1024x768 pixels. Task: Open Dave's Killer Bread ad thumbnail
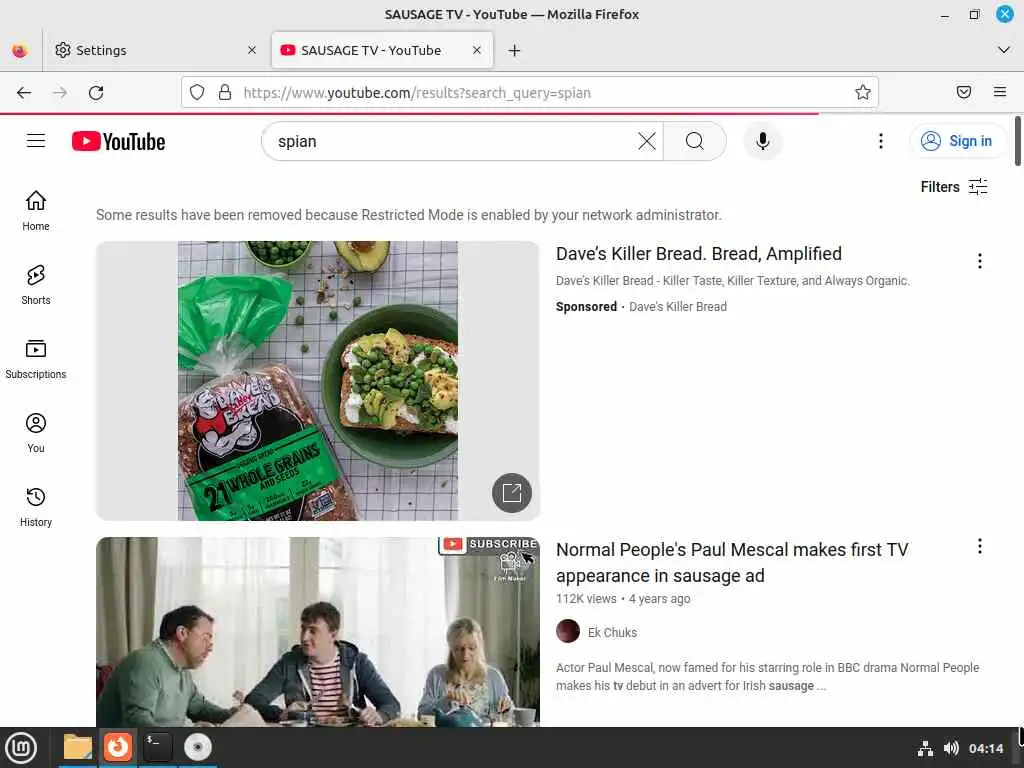318,381
